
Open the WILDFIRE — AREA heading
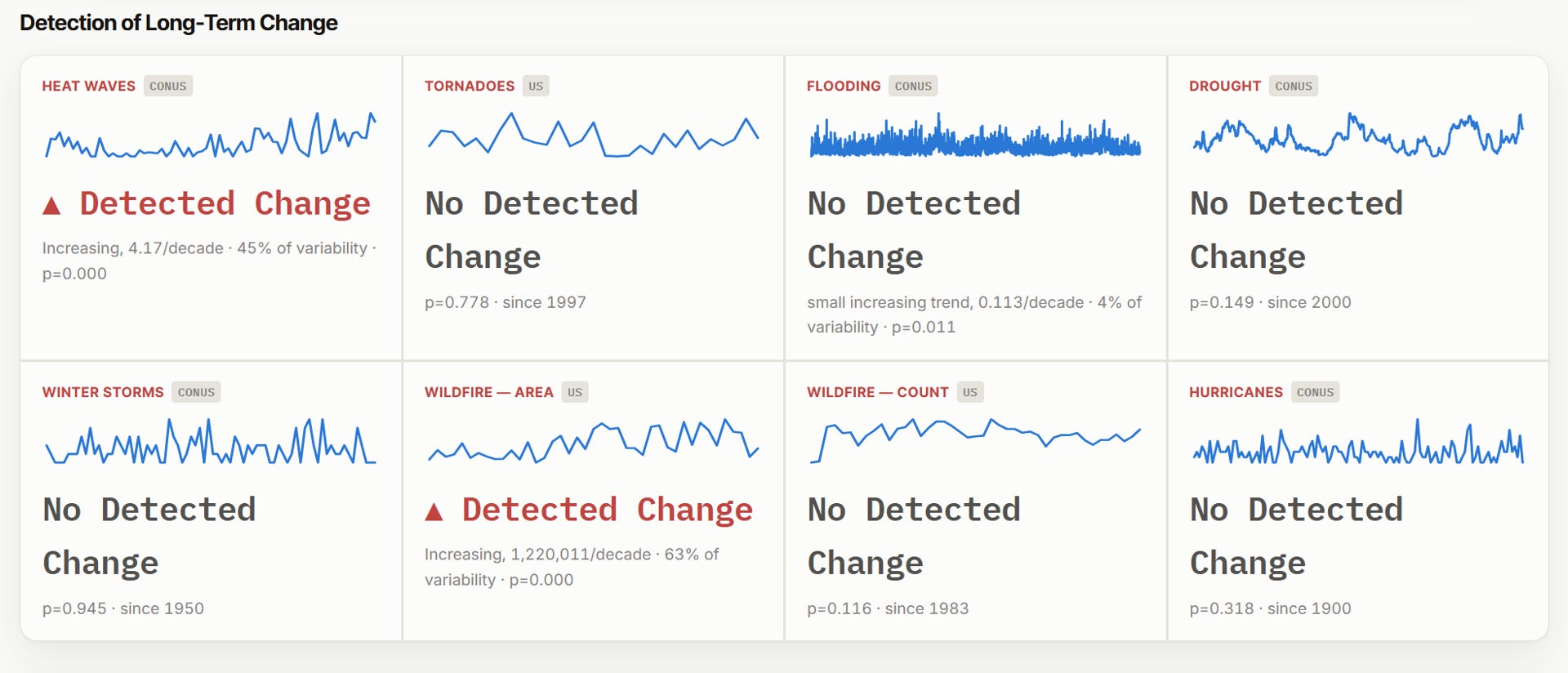tap(489, 392)
